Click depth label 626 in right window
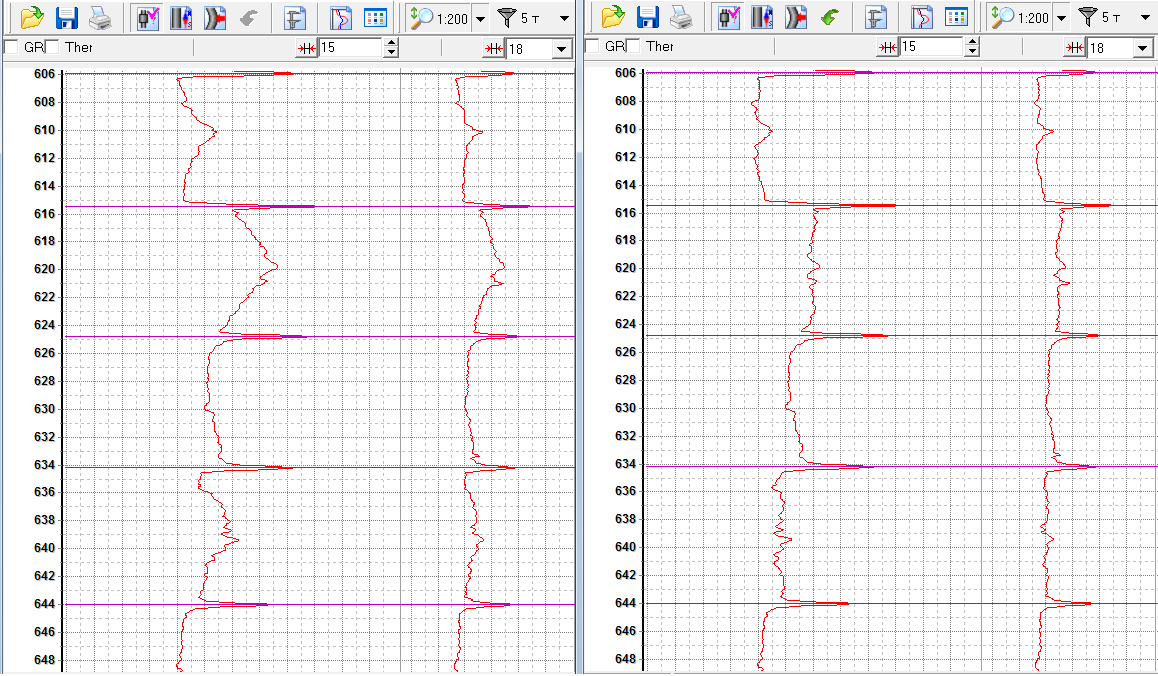This screenshot has width=1158, height=676. [x=626, y=352]
